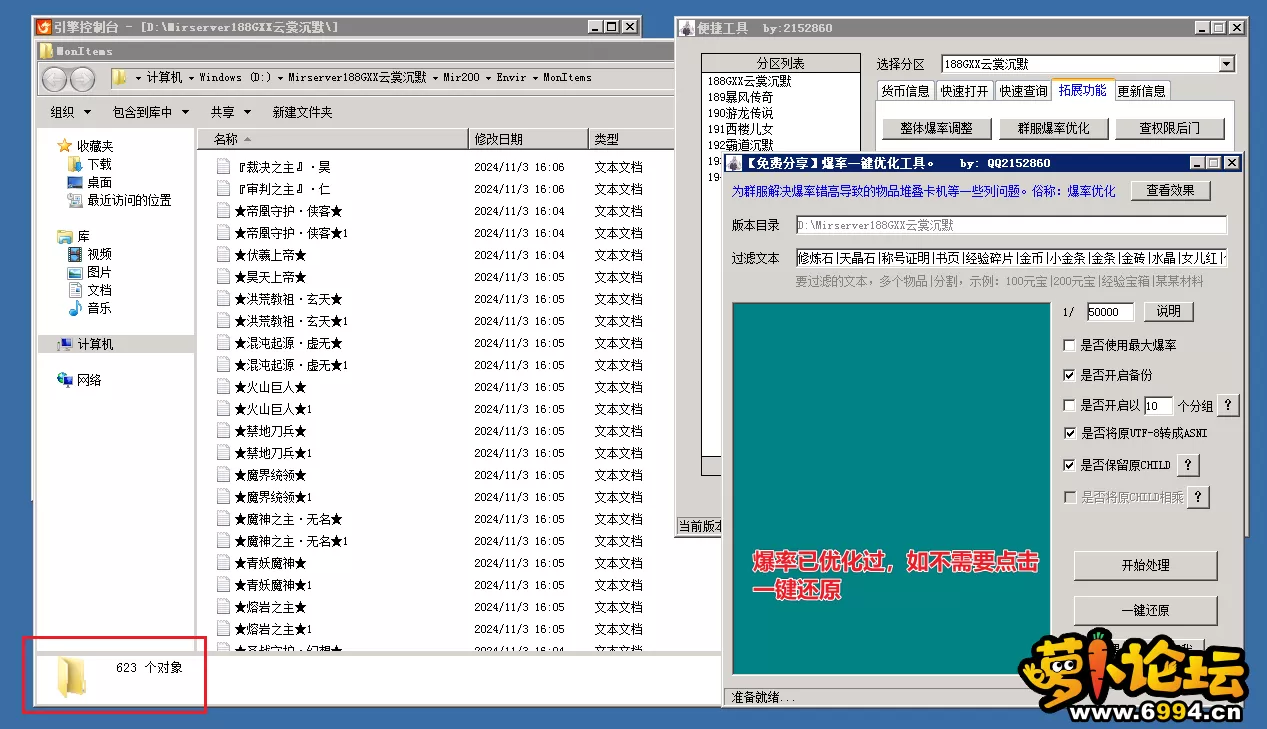Image resolution: width=1267 pixels, height=729 pixels.
Task: Click the file icon of 『审判之主』·仁
Action: click(x=224, y=189)
